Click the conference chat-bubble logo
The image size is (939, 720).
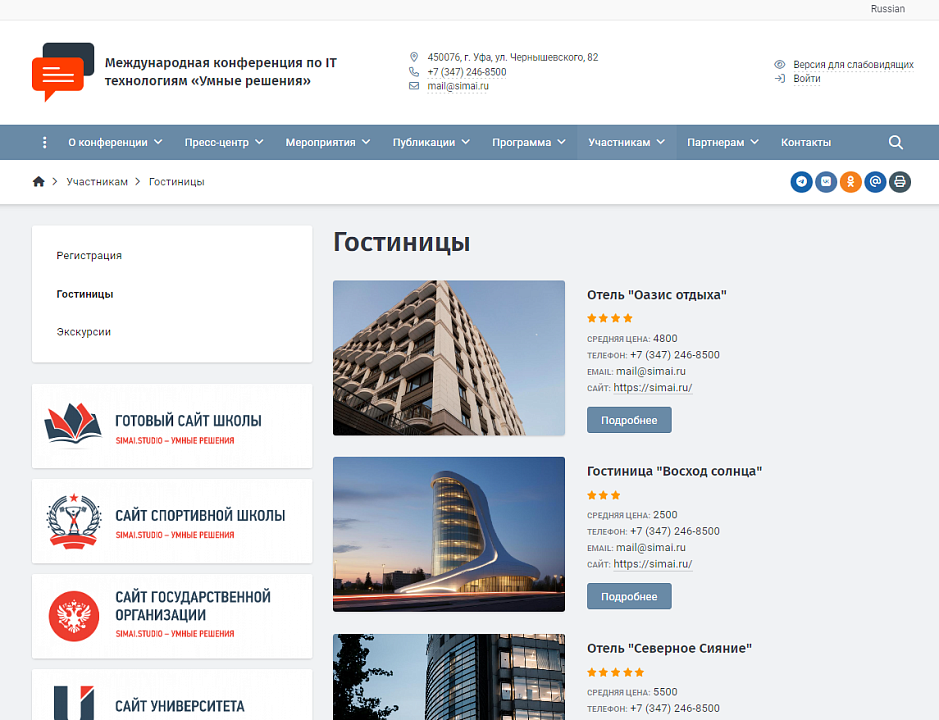(63, 72)
